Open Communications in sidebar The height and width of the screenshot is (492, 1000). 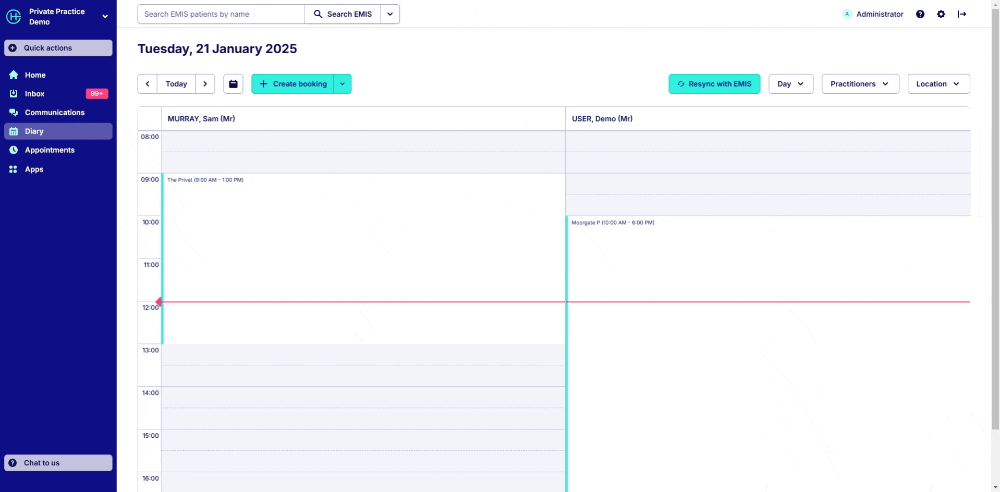[54, 112]
